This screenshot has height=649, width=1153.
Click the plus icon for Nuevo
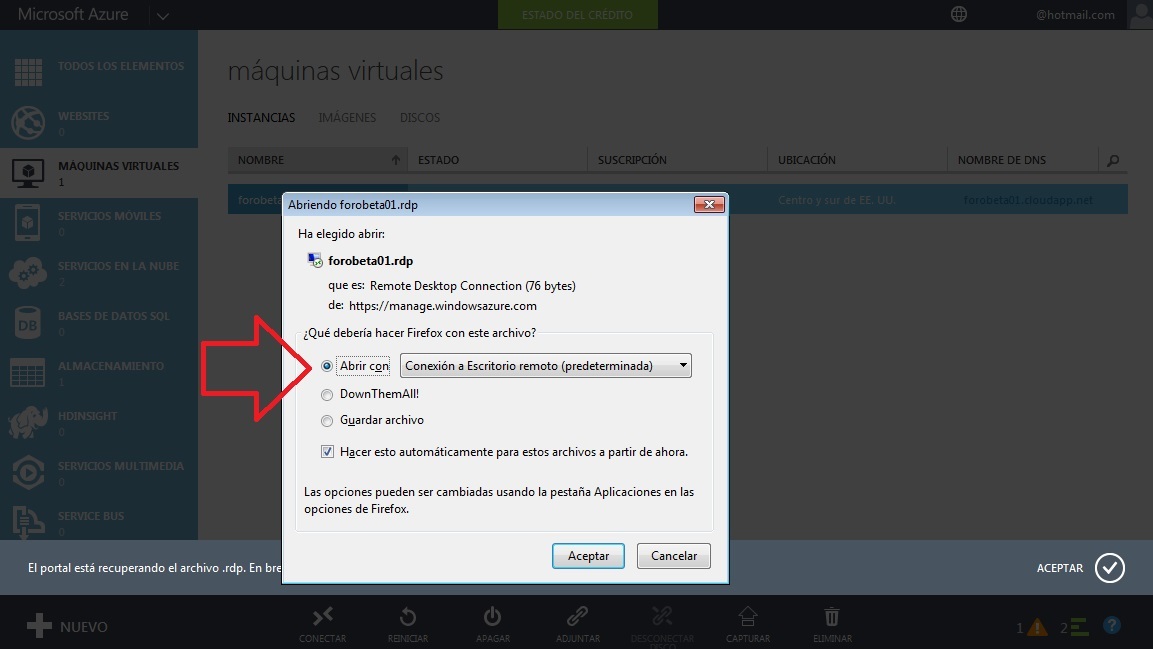point(39,626)
